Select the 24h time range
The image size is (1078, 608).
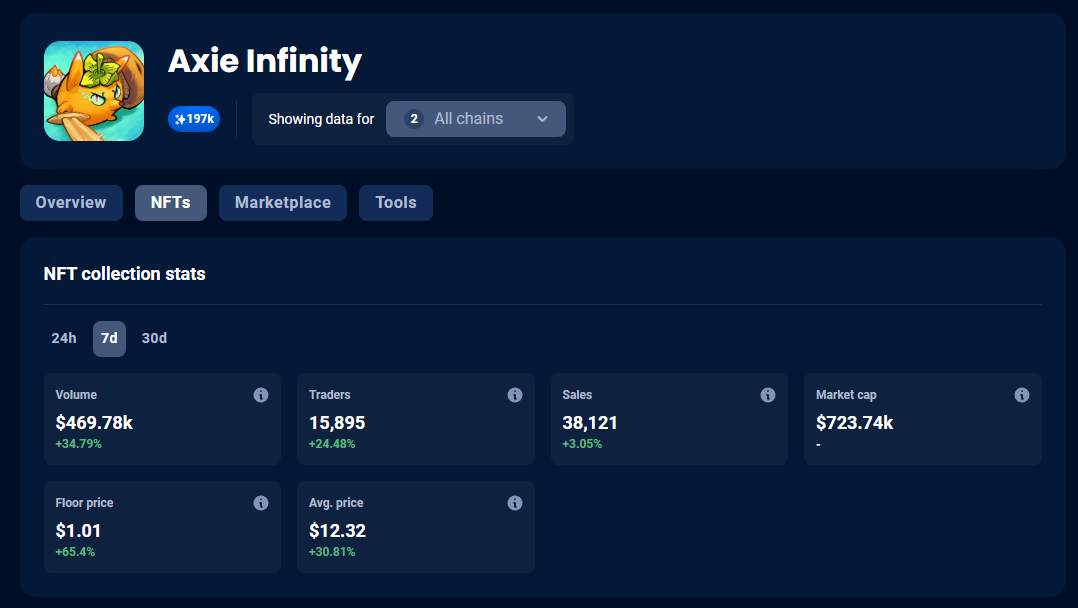coord(64,338)
